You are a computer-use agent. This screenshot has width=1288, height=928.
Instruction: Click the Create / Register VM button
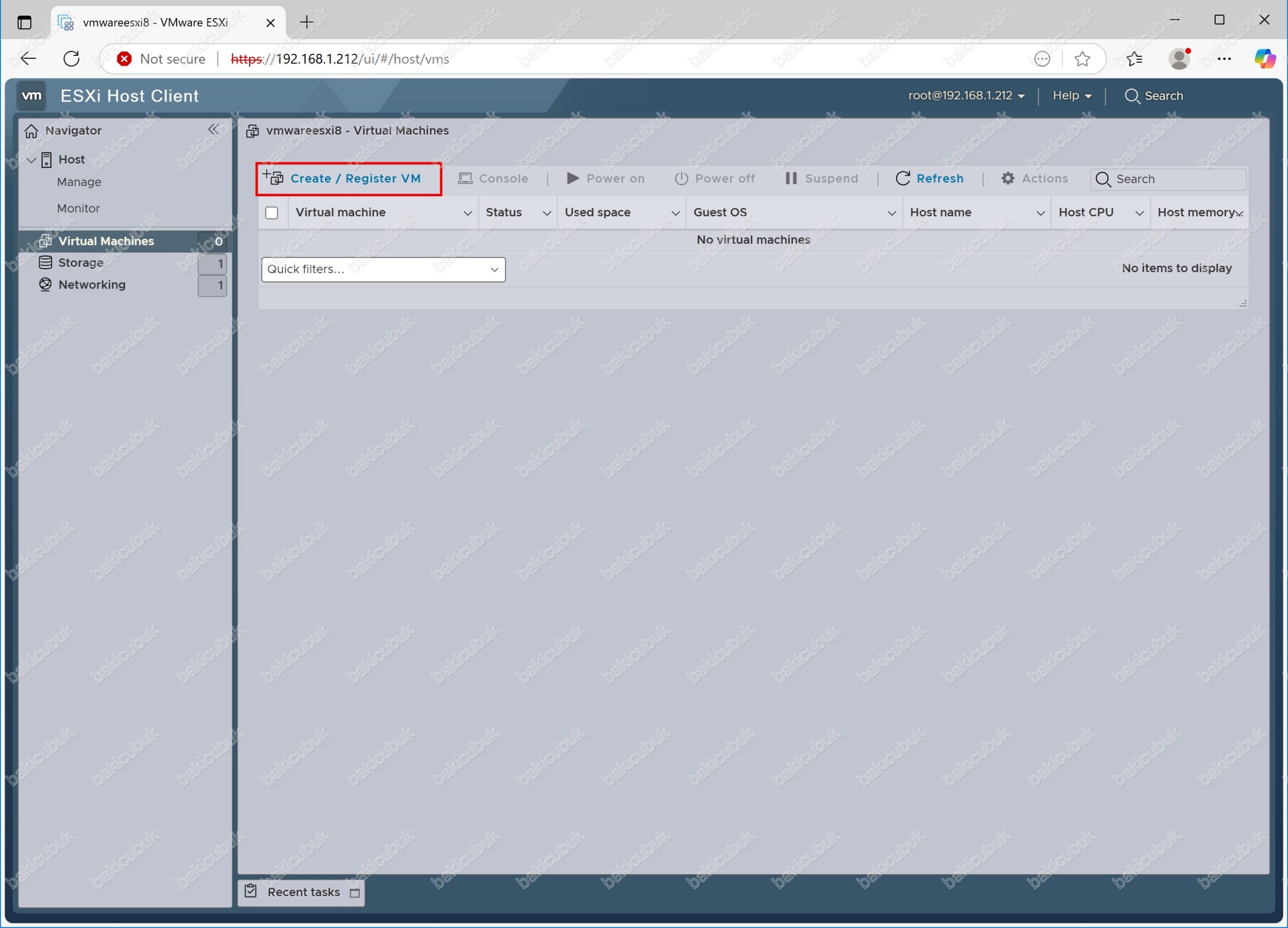(349, 178)
